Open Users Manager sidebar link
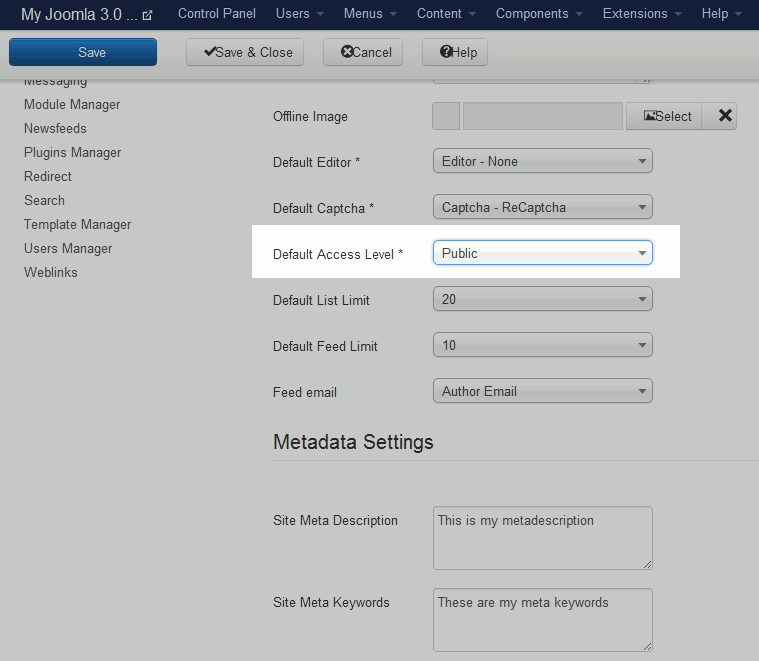 (x=68, y=248)
